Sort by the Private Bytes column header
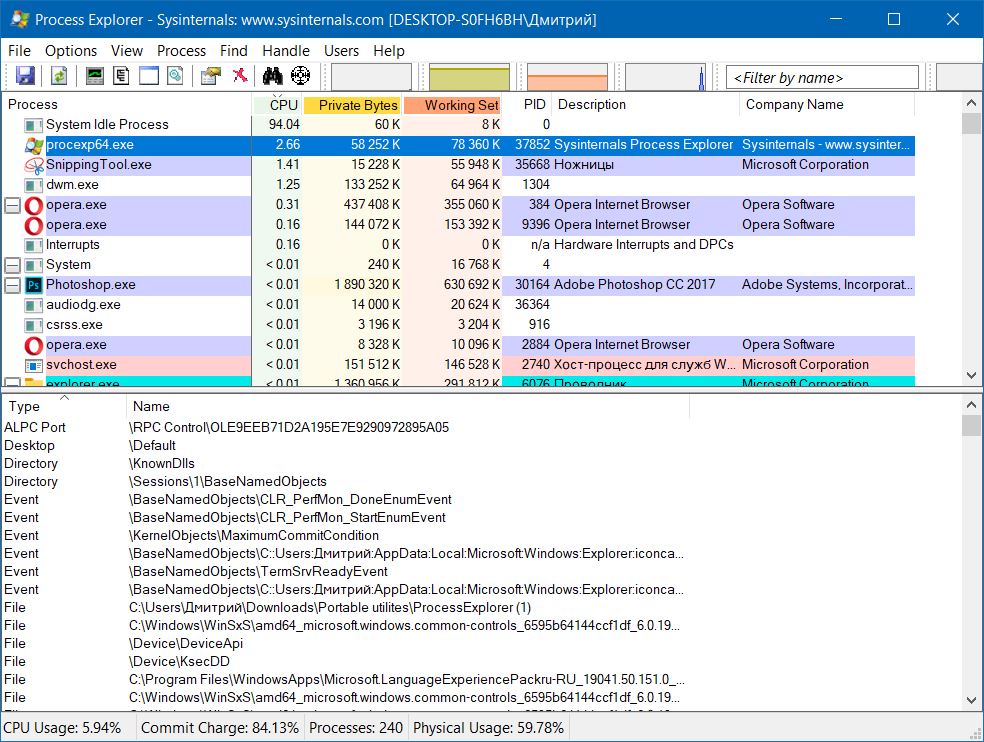Viewport: 984px width, 742px height. click(353, 105)
